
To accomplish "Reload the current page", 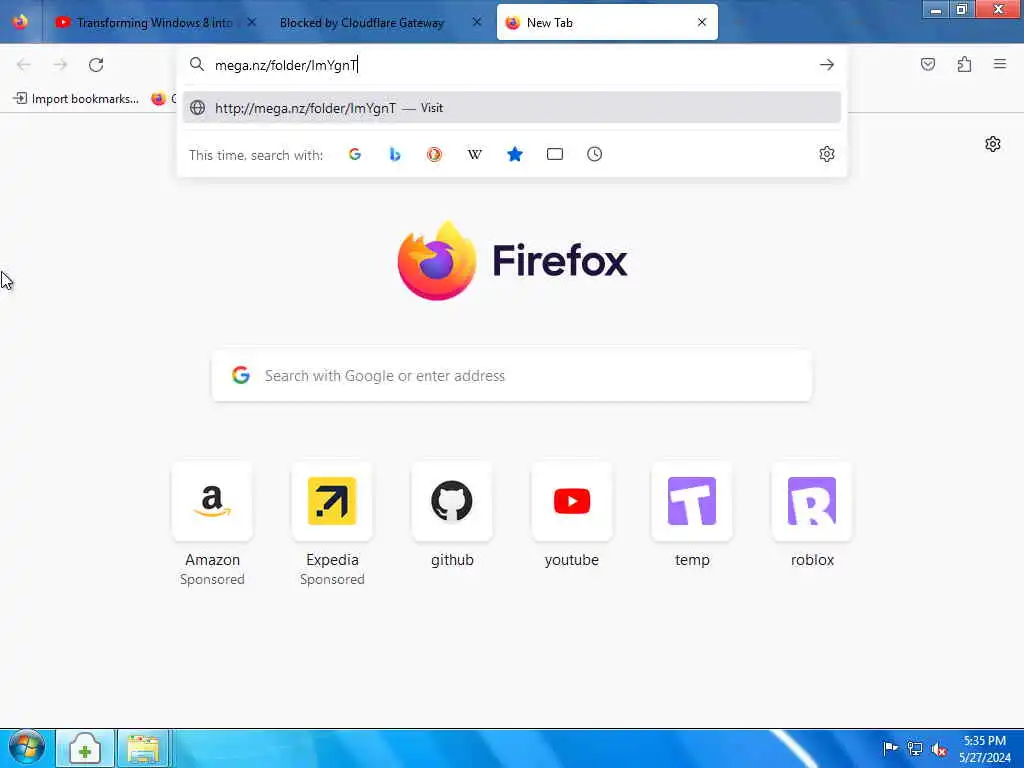I will click(x=96, y=65).
